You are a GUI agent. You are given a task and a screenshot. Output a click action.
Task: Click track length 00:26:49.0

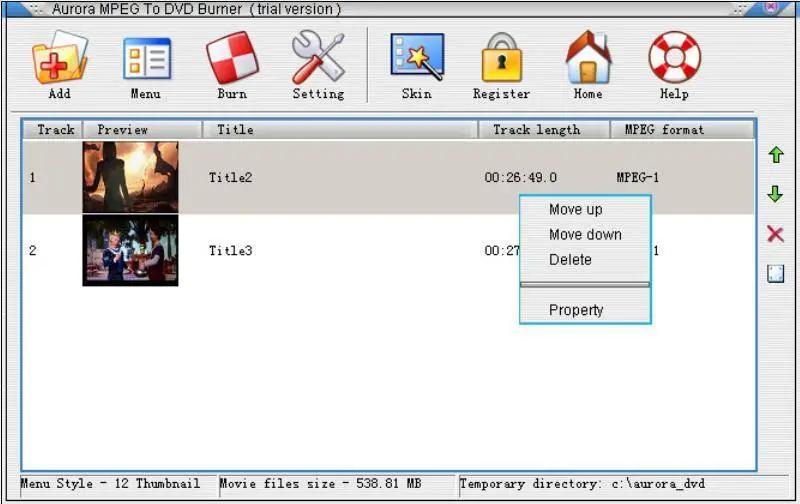pyautogui.click(x=520, y=178)
